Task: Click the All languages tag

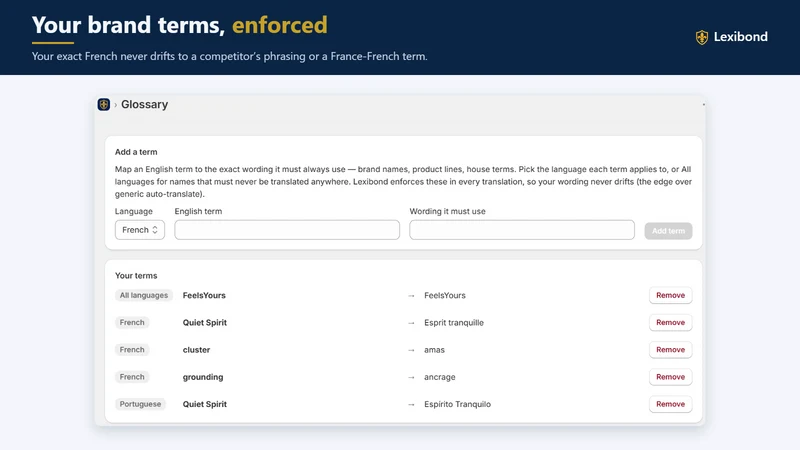Action: [144, 295]
